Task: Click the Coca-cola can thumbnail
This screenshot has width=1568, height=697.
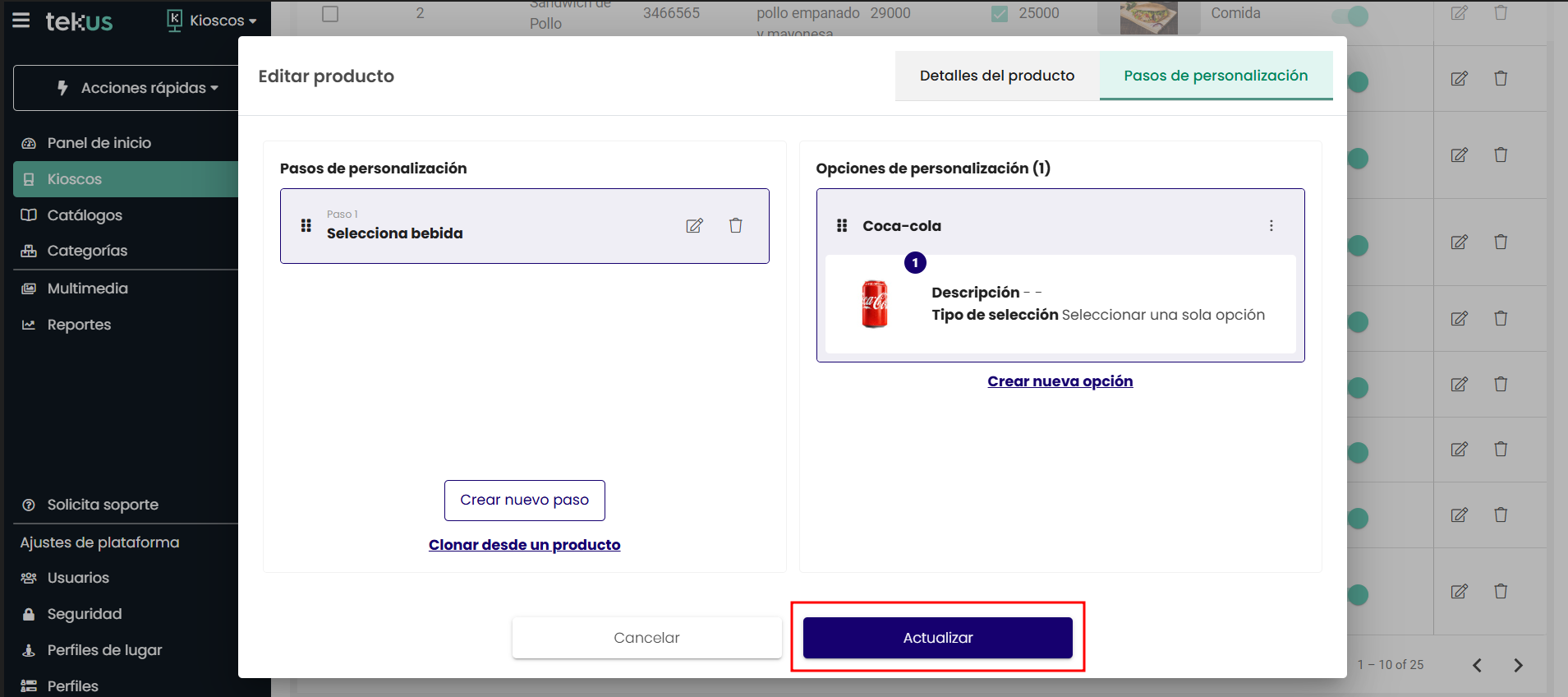Action: point(875,303)
